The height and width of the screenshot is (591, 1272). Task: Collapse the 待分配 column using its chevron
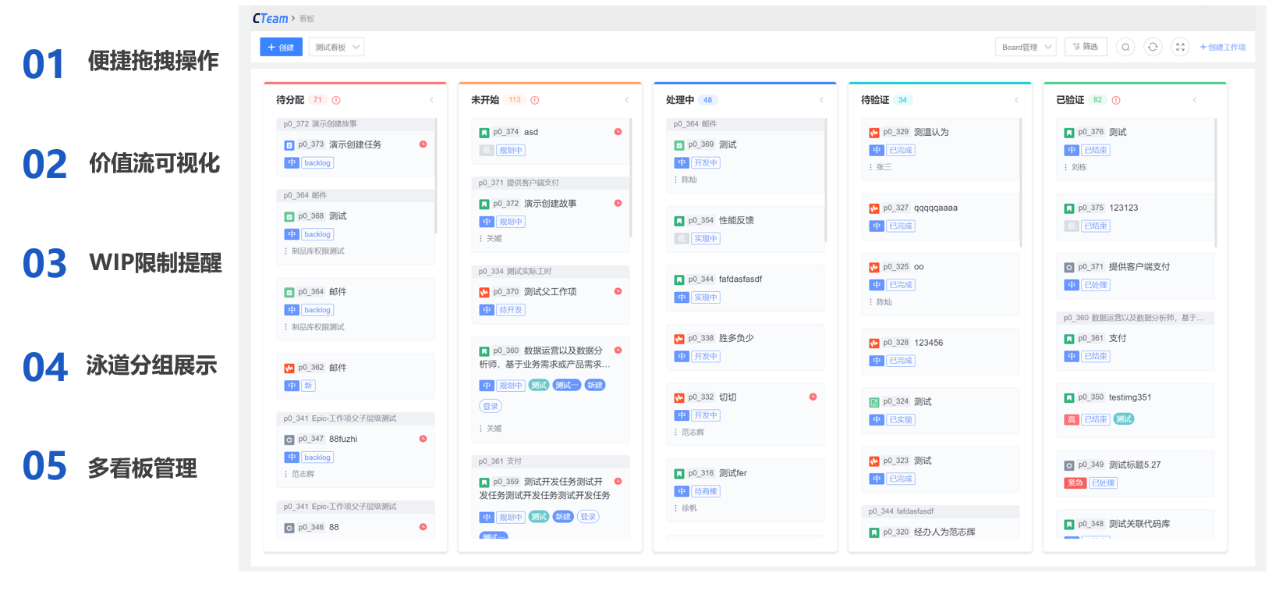(432, 100)
